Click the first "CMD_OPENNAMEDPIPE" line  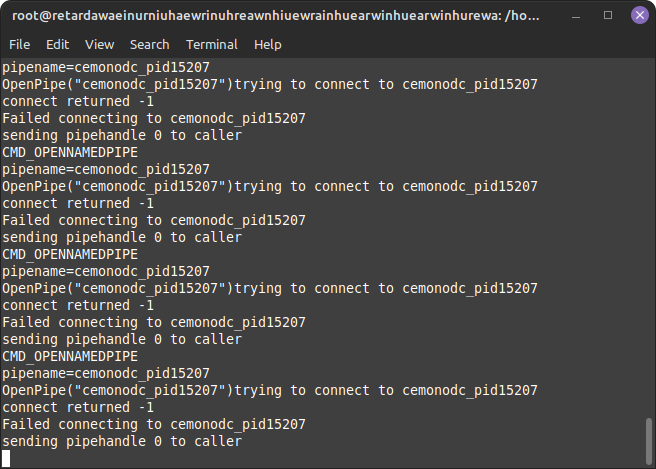coord(70,152)
